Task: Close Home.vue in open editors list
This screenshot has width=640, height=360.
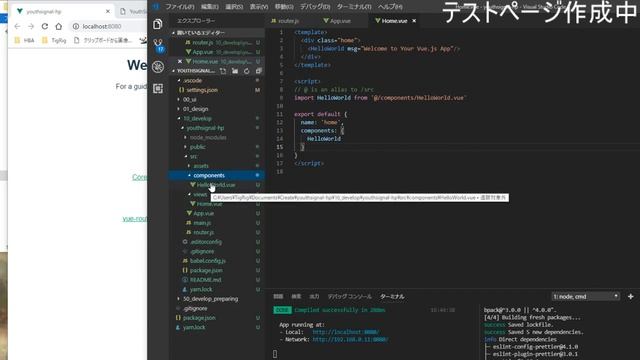Action: (x=180, y=61)
